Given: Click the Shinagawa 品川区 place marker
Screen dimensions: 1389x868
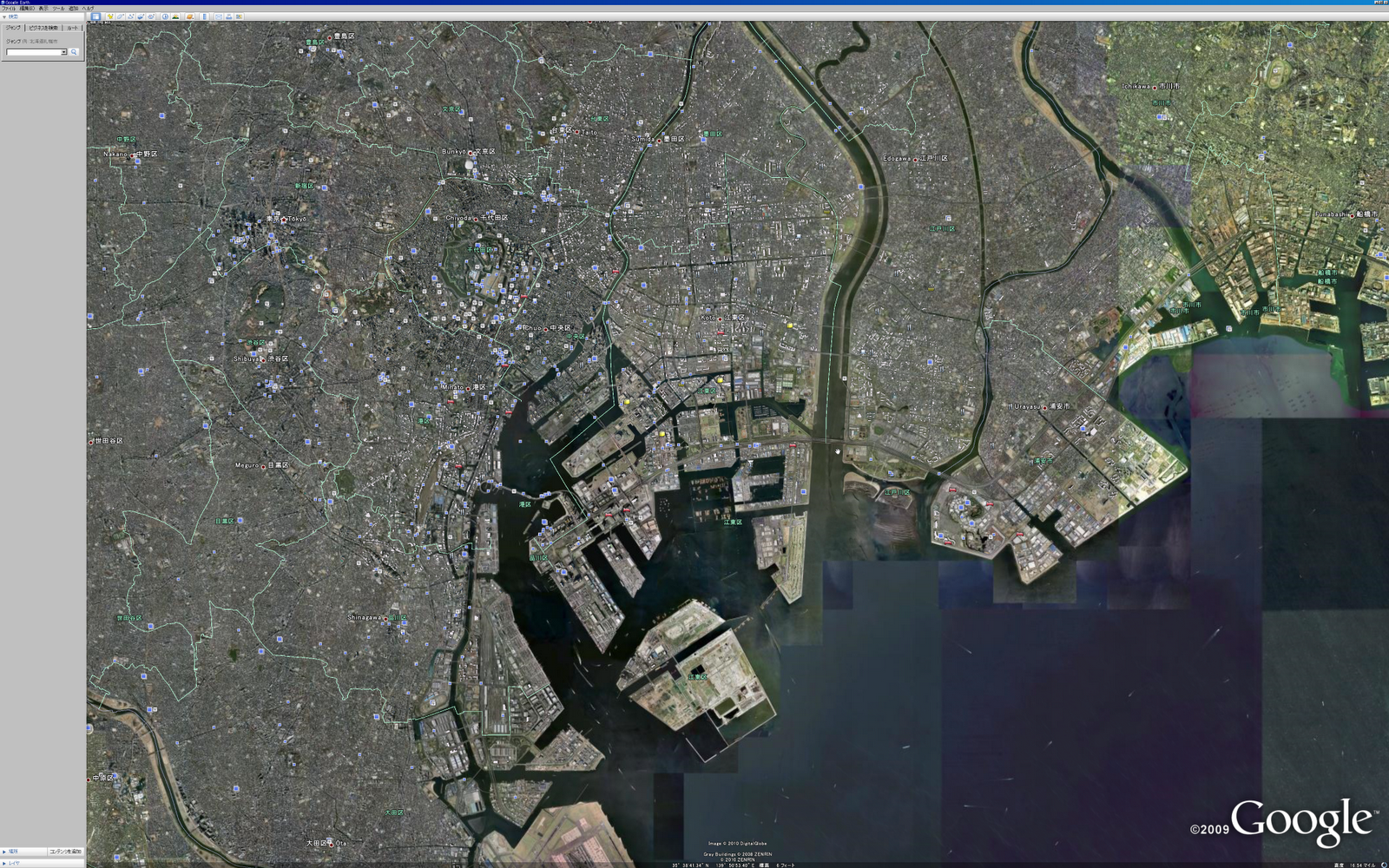Looking at the screenshot, I should coord(385,618).
